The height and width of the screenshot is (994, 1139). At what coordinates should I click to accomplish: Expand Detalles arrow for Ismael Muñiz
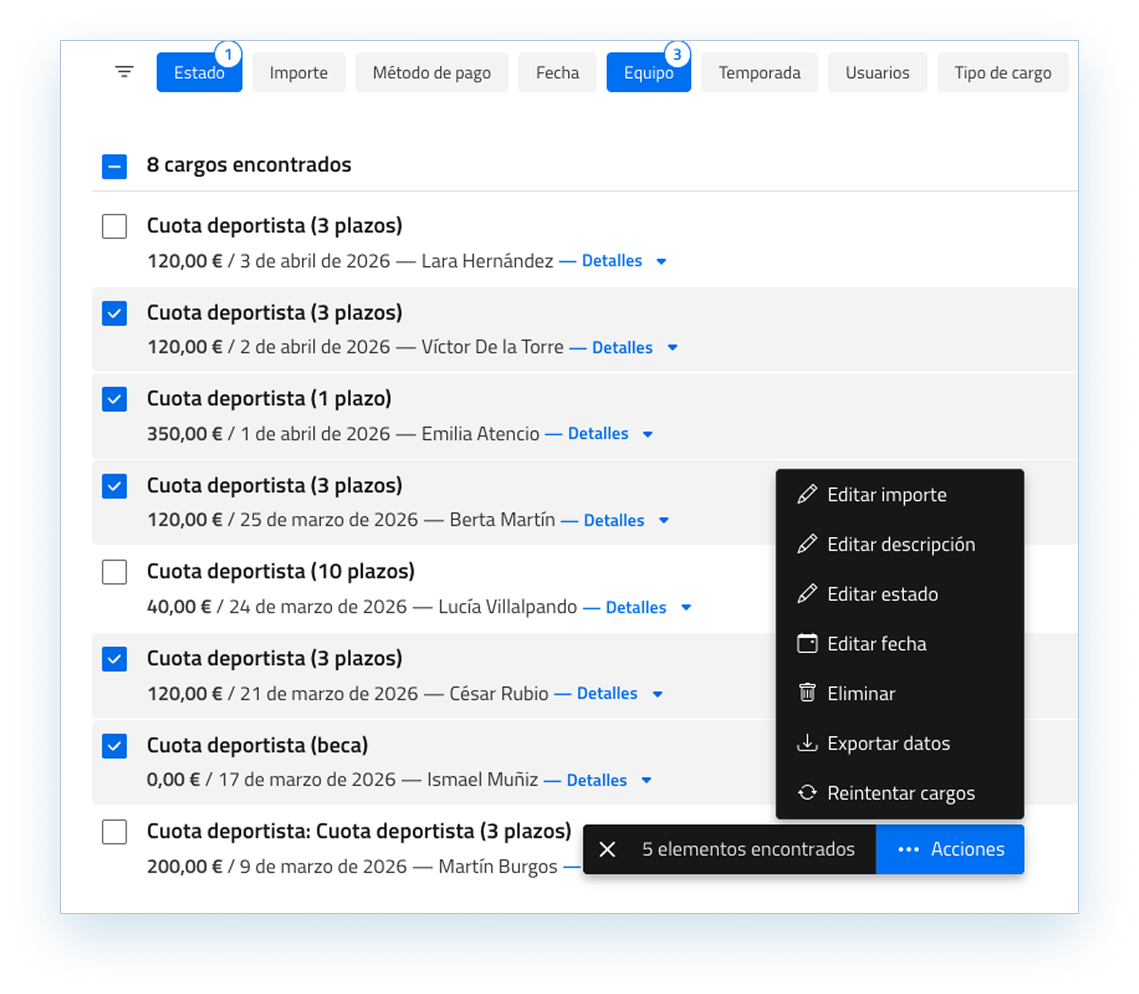click(x=646, y=781)
